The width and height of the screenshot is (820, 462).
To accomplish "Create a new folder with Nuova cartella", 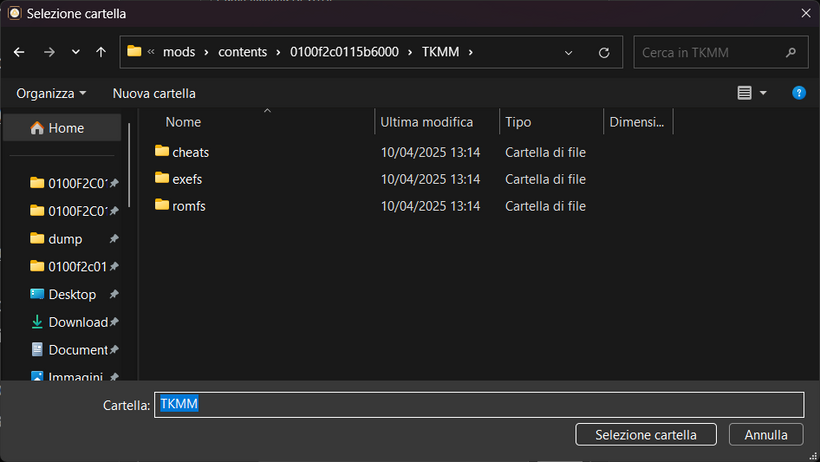I will 154,93.
